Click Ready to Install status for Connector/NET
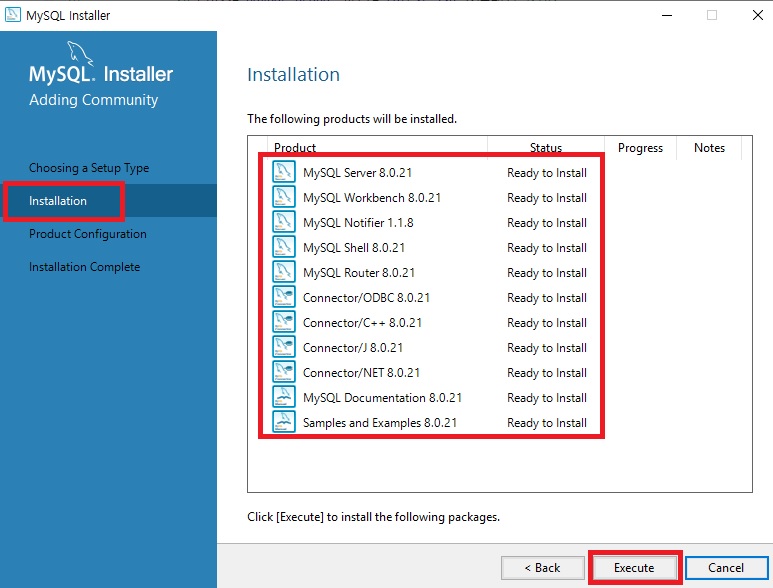The width and height of the screenshot is (773, 588). (547, 373)
